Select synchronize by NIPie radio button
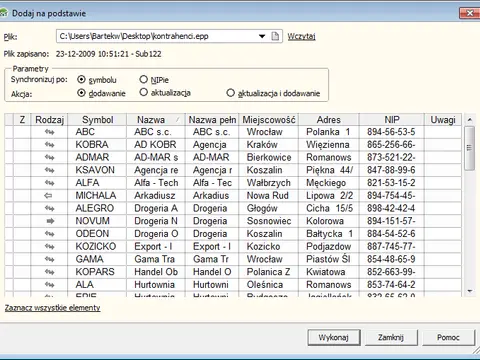 click(143, 79)
